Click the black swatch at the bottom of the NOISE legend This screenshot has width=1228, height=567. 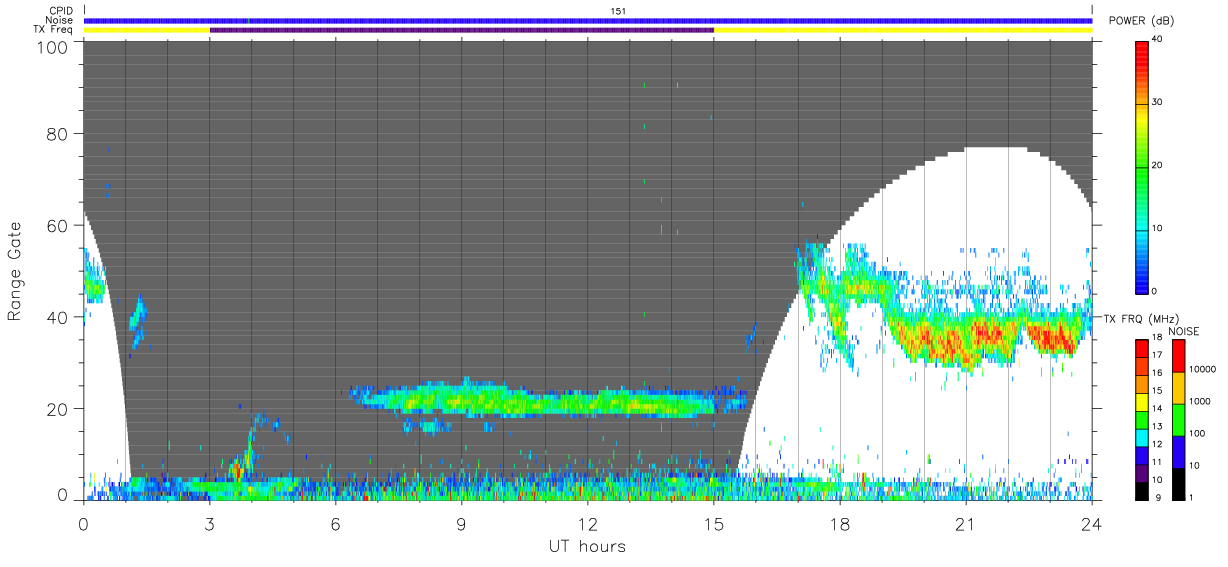1178,482
